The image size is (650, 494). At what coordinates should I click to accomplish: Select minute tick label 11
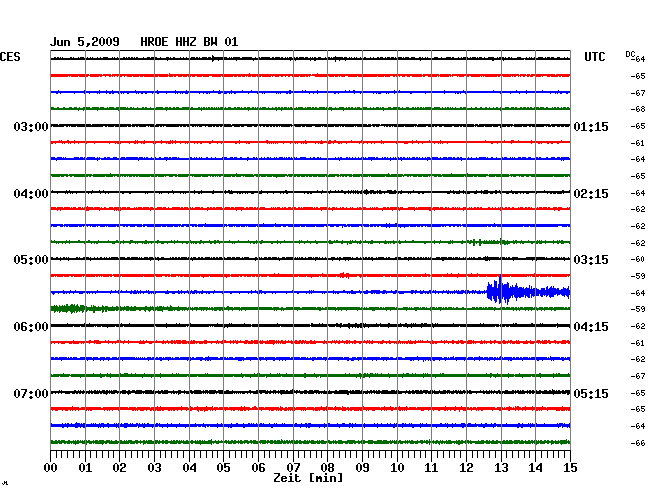click(x=431, y=467)
